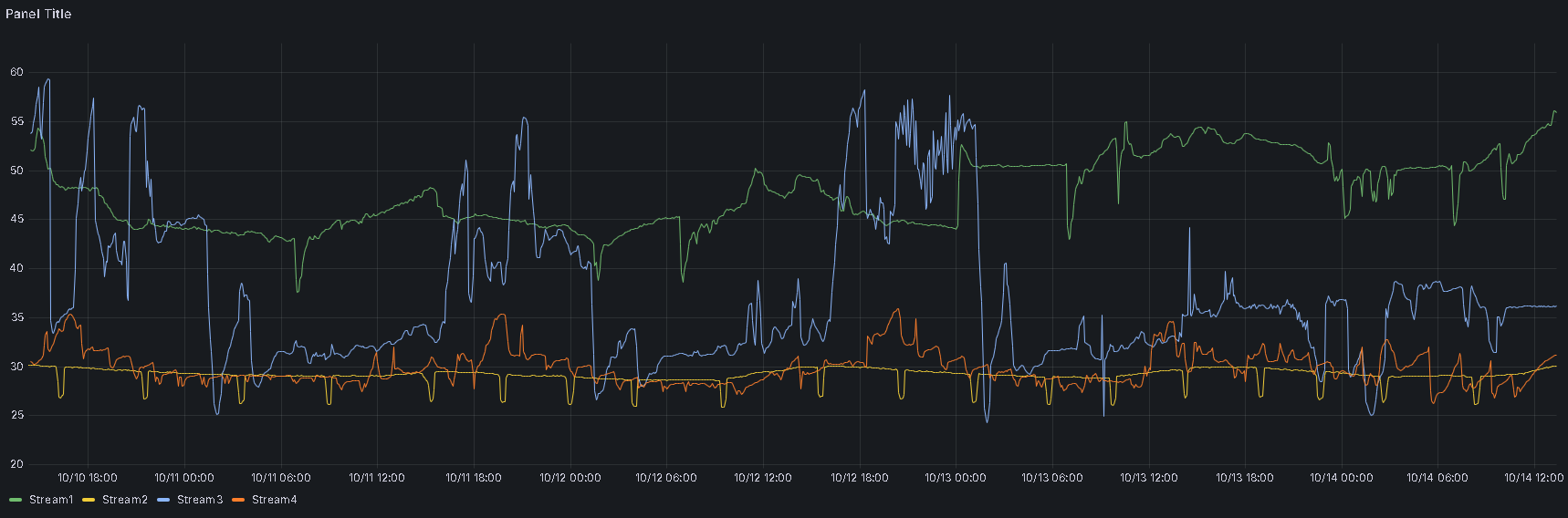
Task: Open the Panel Title header menu
Action: click(38, 14)
